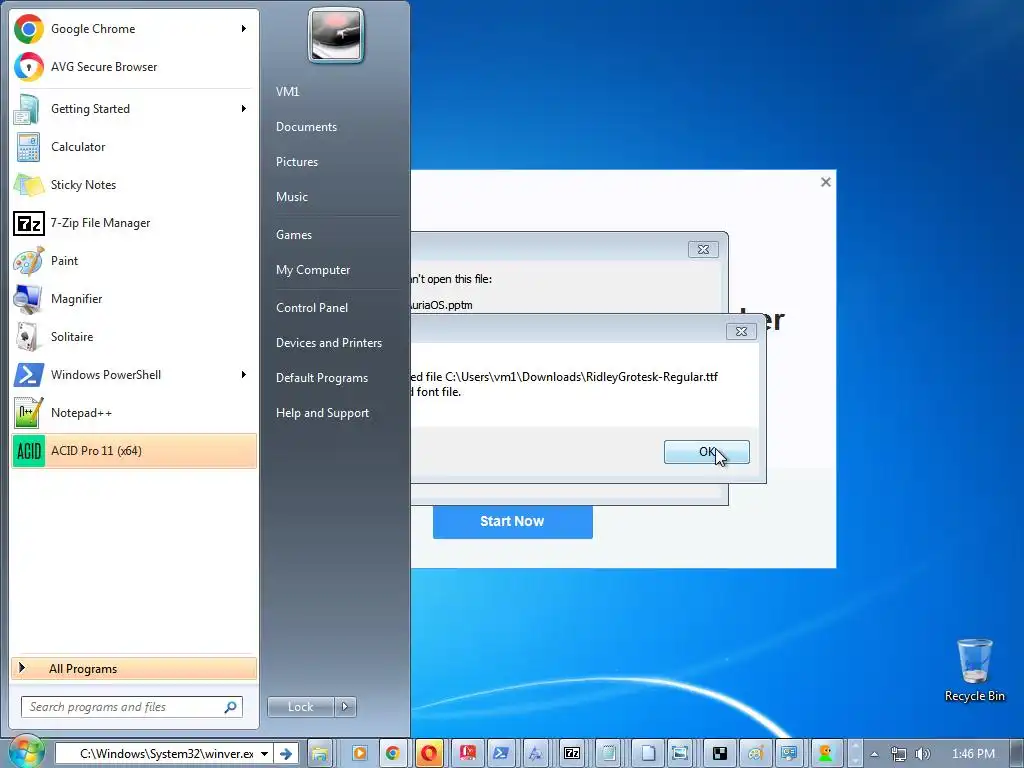1024x768 pixels.
Task: Open Sticky Notes
Action: pyautogui.click(x=134, y=185)
